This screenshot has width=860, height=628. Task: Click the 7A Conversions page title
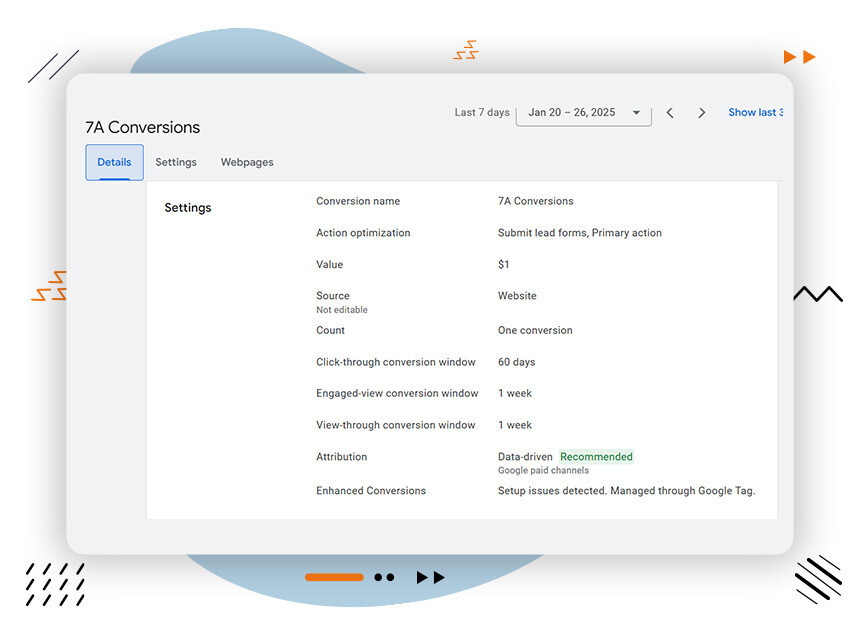click(x=143, y=128)
